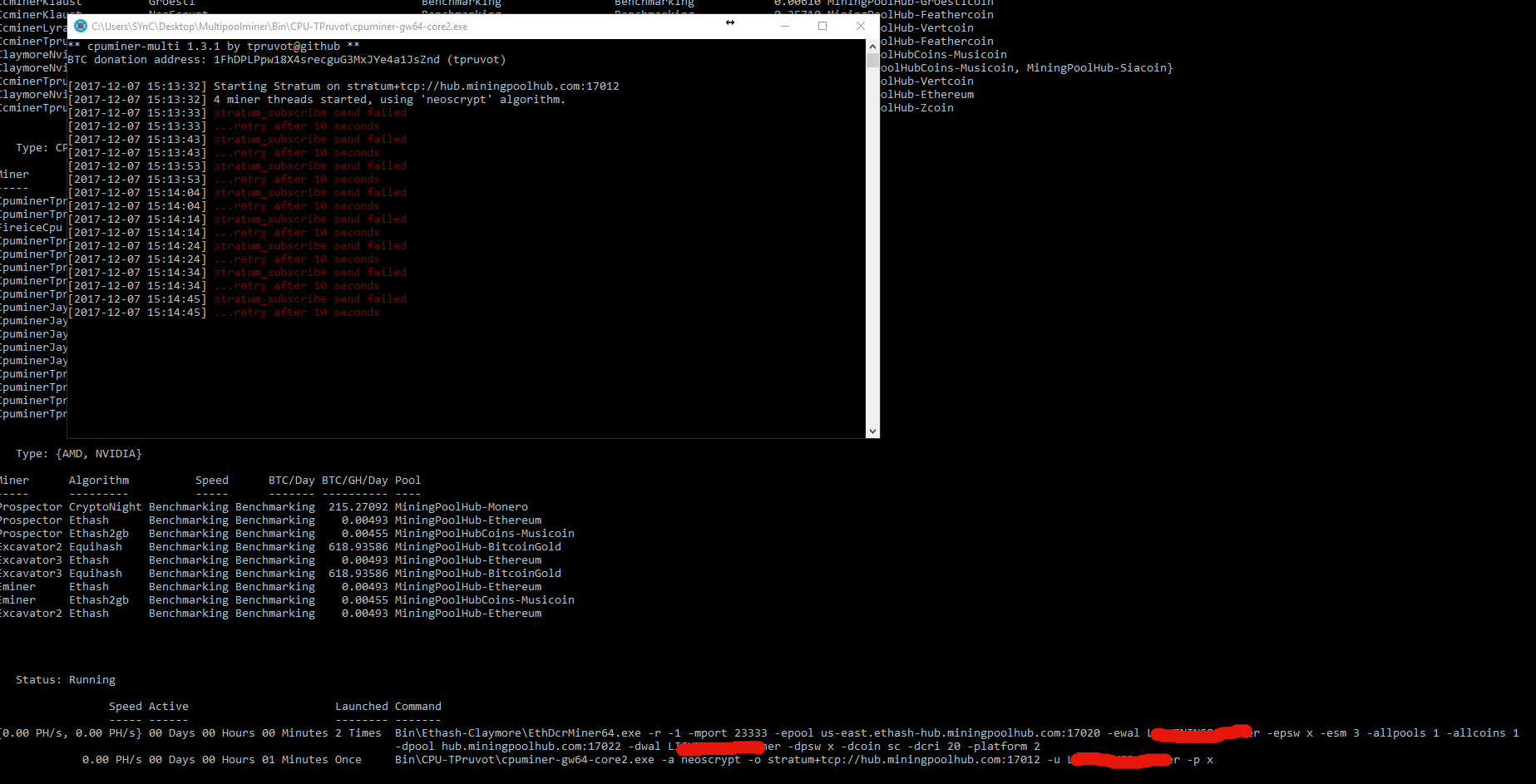Click the scrollbar up arrow
Viewport: 1536px width, 784px height.
click(872, 45)
